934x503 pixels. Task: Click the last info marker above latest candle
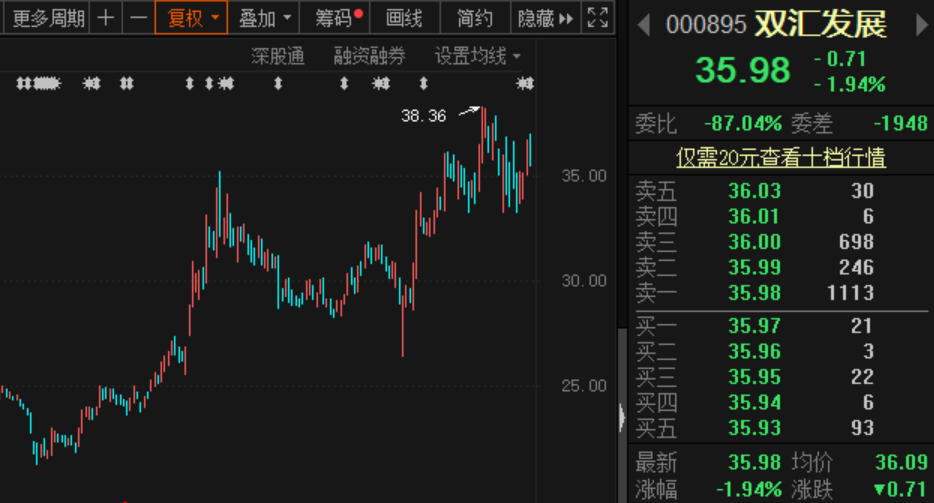520,83
